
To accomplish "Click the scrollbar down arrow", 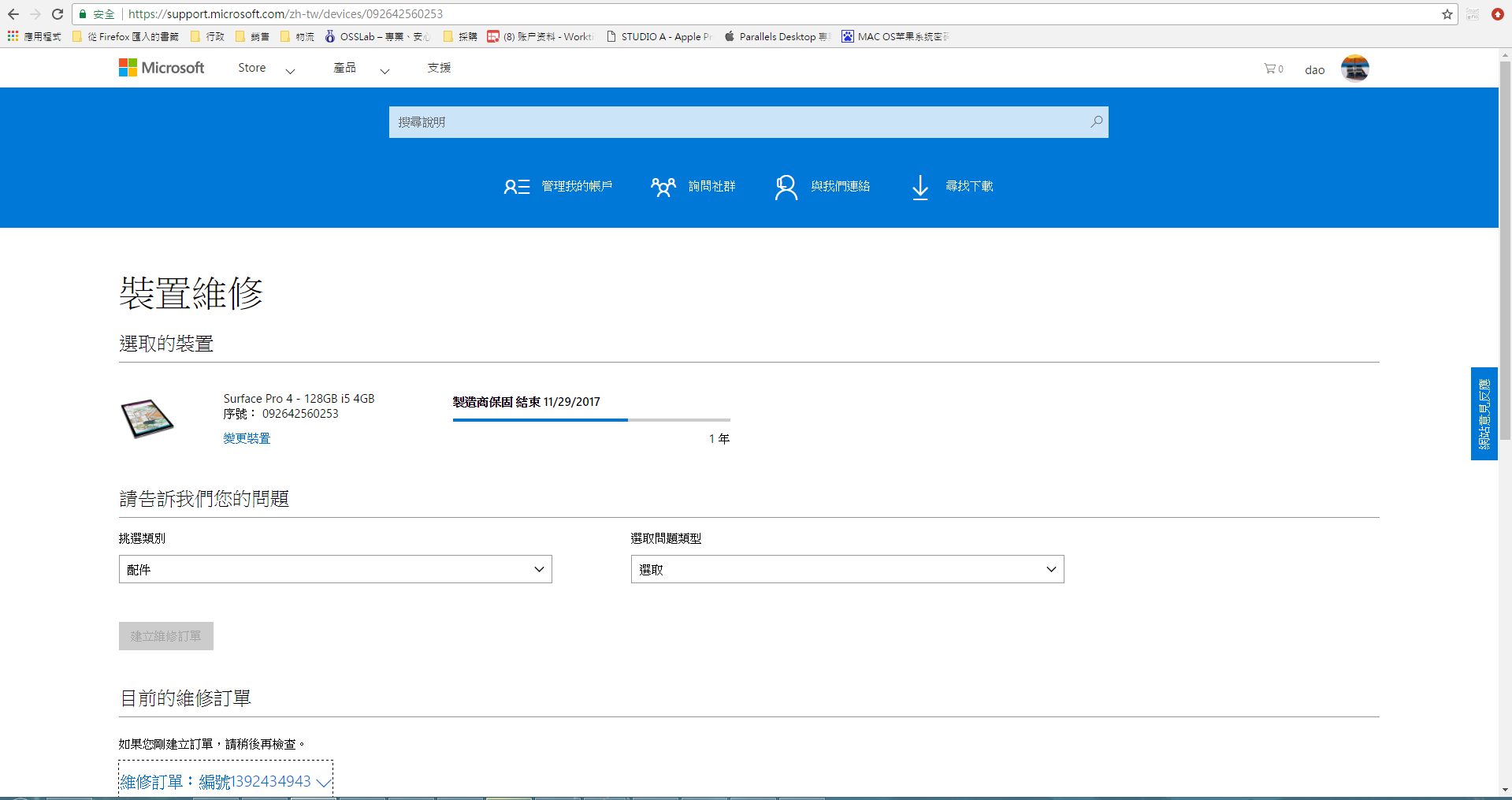I will pos(1505,790).
